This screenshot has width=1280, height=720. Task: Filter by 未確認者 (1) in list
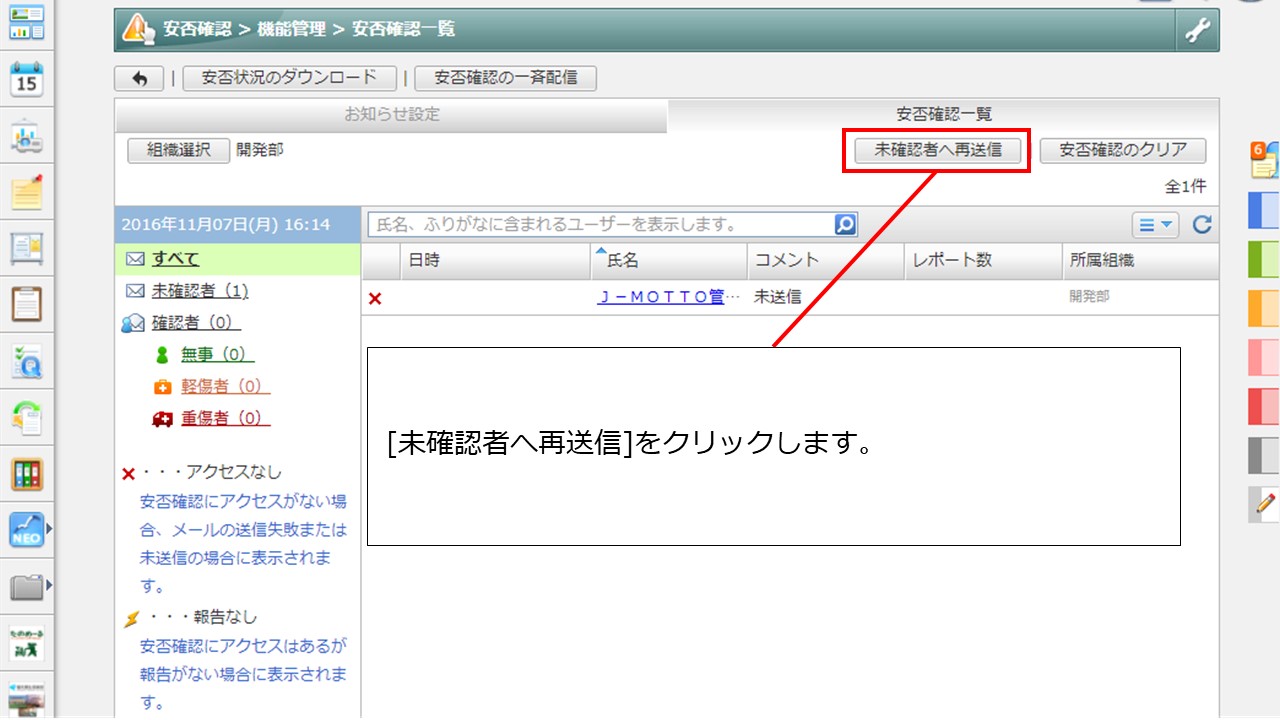pyautogui.click(x=200, y=291)
